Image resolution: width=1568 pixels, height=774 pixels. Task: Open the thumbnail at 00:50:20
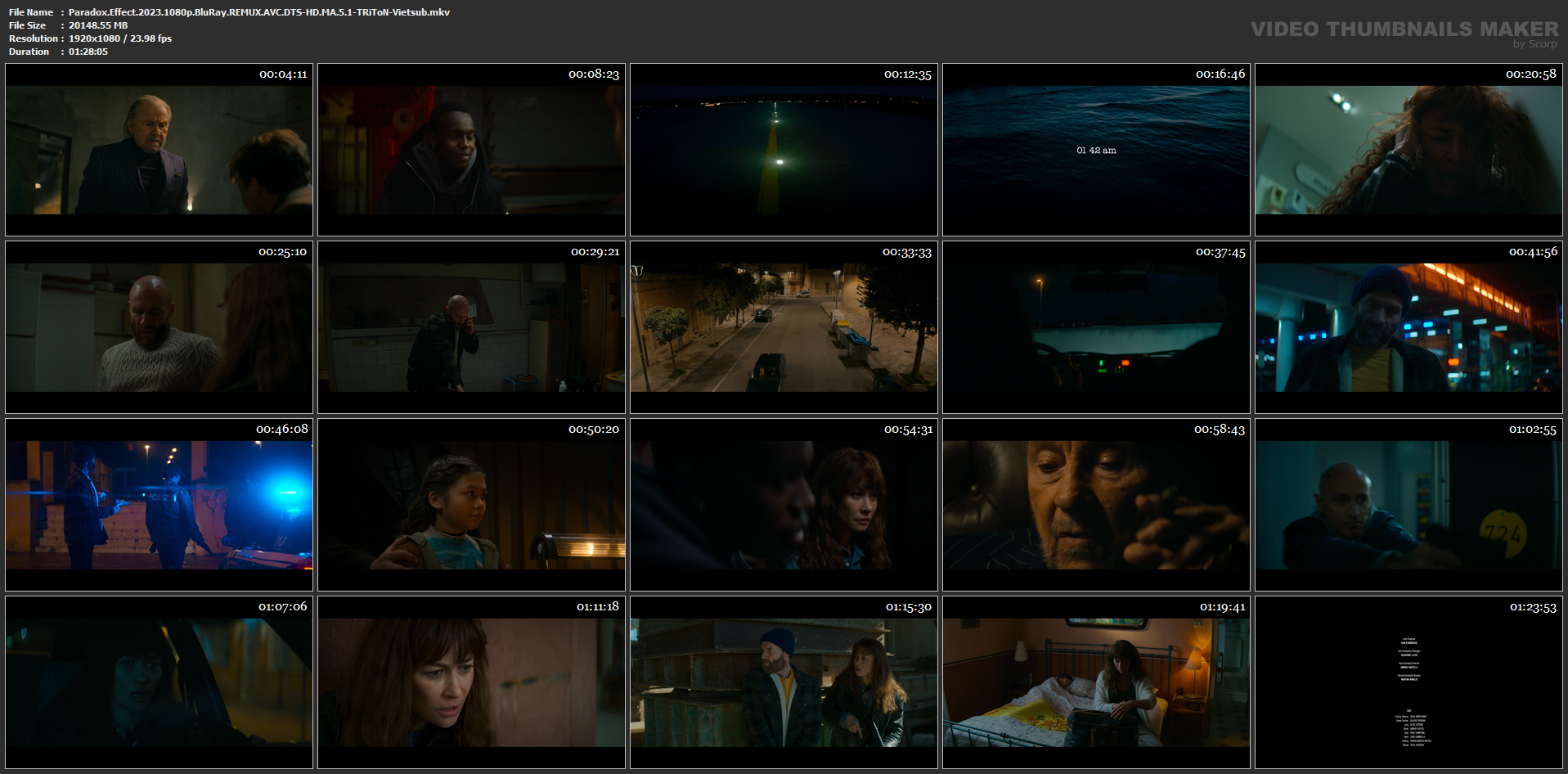[471, 505]
